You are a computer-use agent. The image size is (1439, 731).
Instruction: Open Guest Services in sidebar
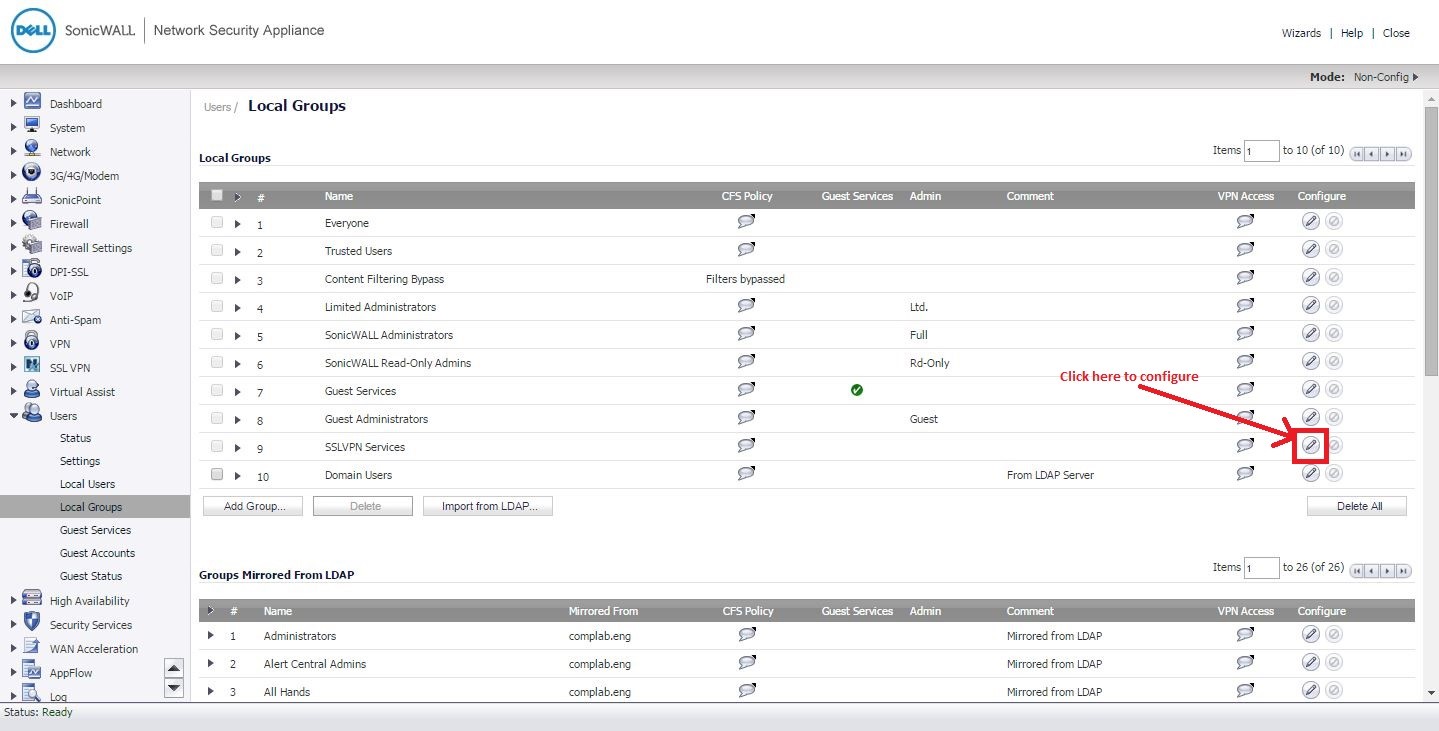[x=95, y=530]
